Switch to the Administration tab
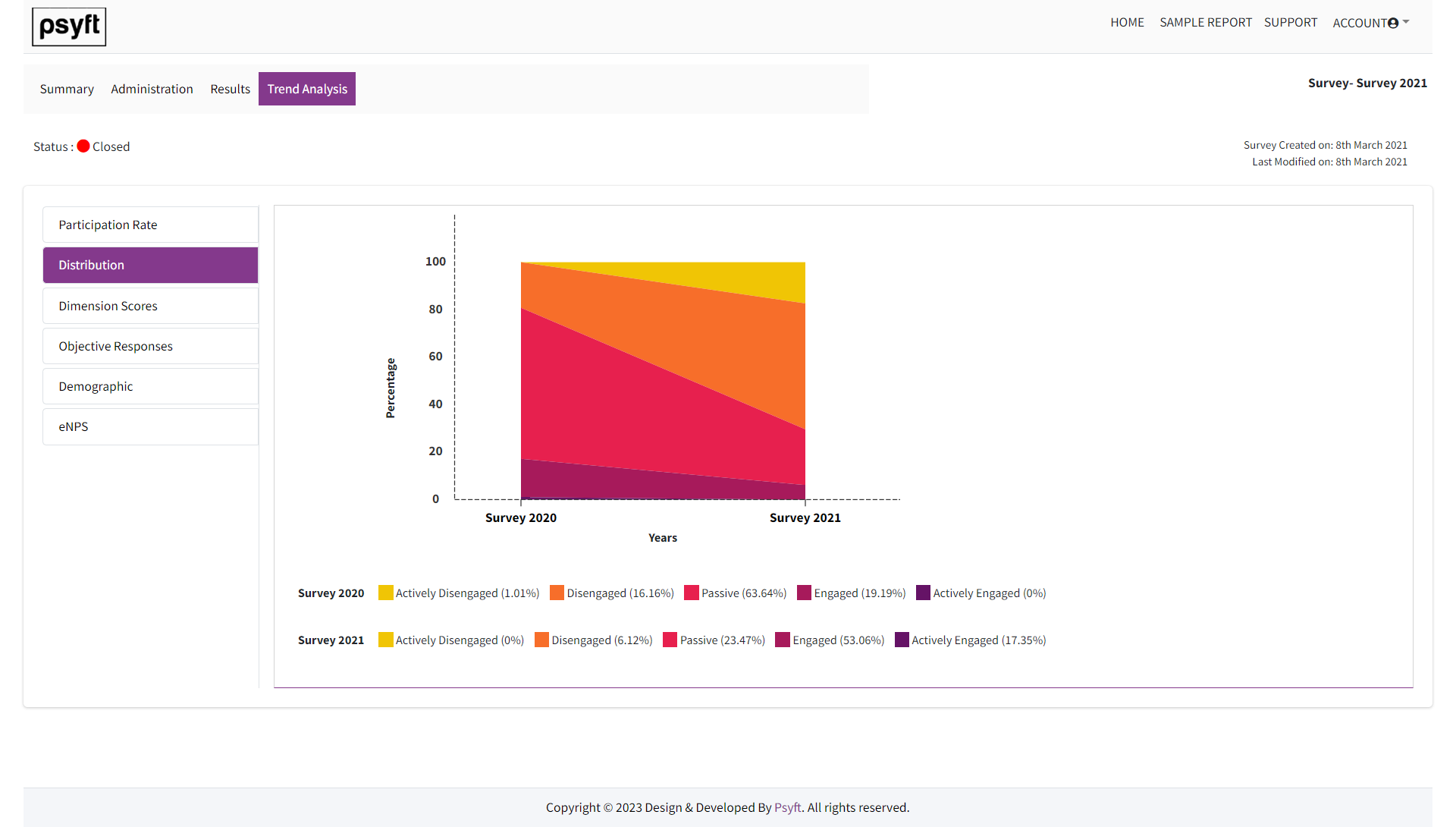Viewport: 1456px width, 827px height. [152, 89]
